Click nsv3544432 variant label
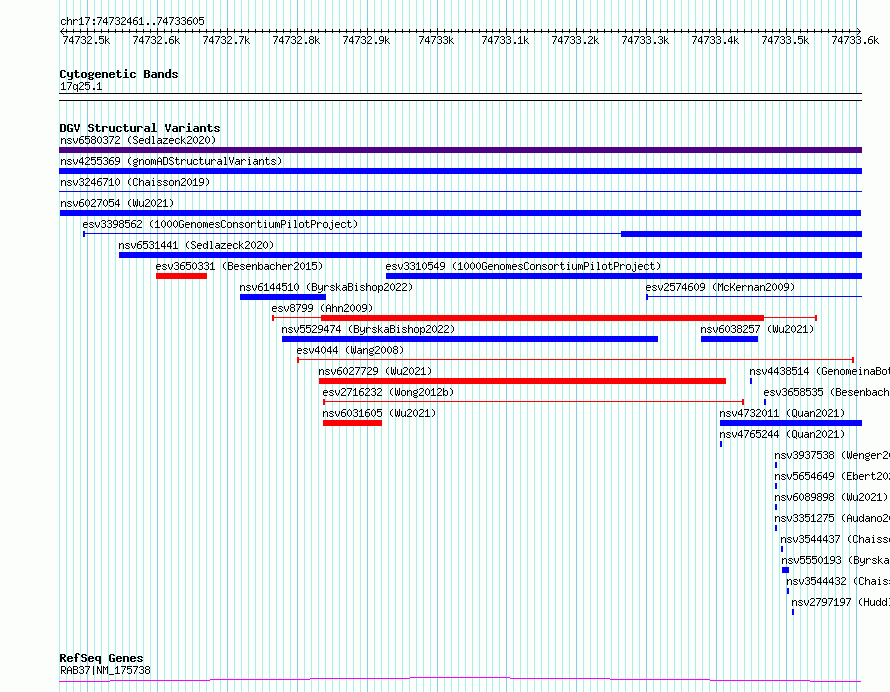890x692 pixels. pyautogui.click(x=838, y=581)
